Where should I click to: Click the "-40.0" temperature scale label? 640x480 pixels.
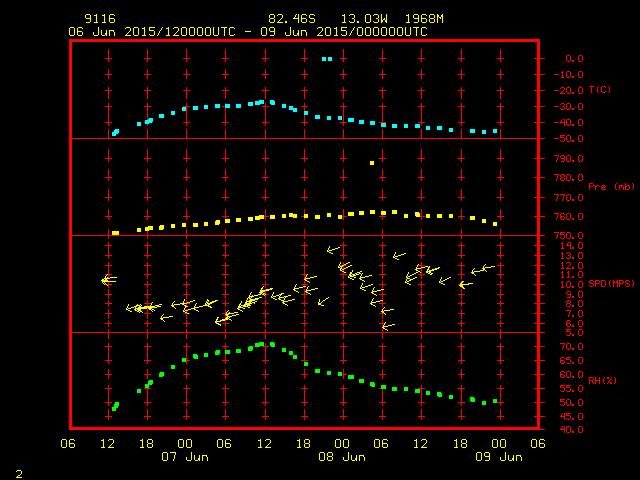(x=569, y=122)
